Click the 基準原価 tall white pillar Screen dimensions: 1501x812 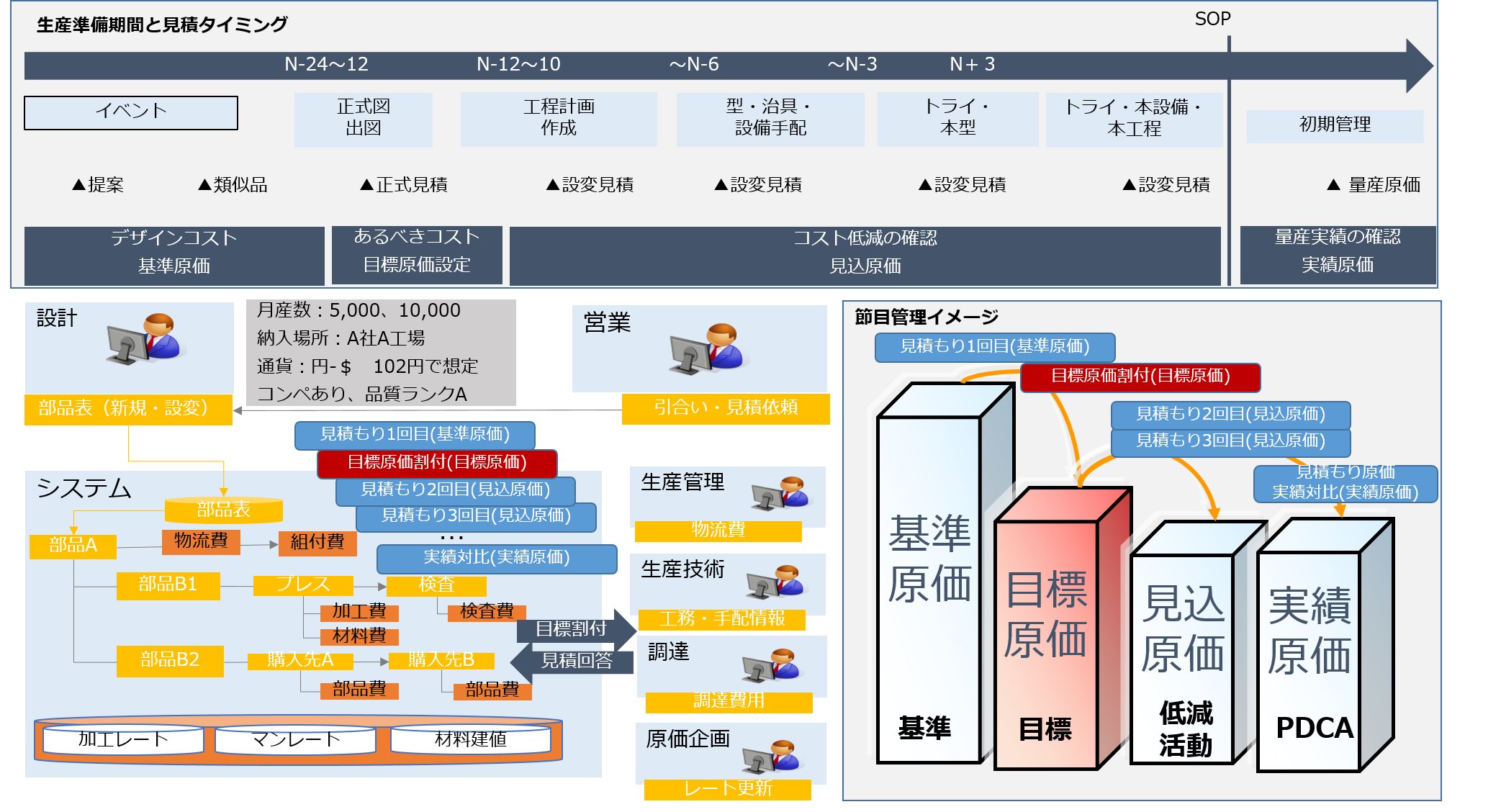[929, 576]
